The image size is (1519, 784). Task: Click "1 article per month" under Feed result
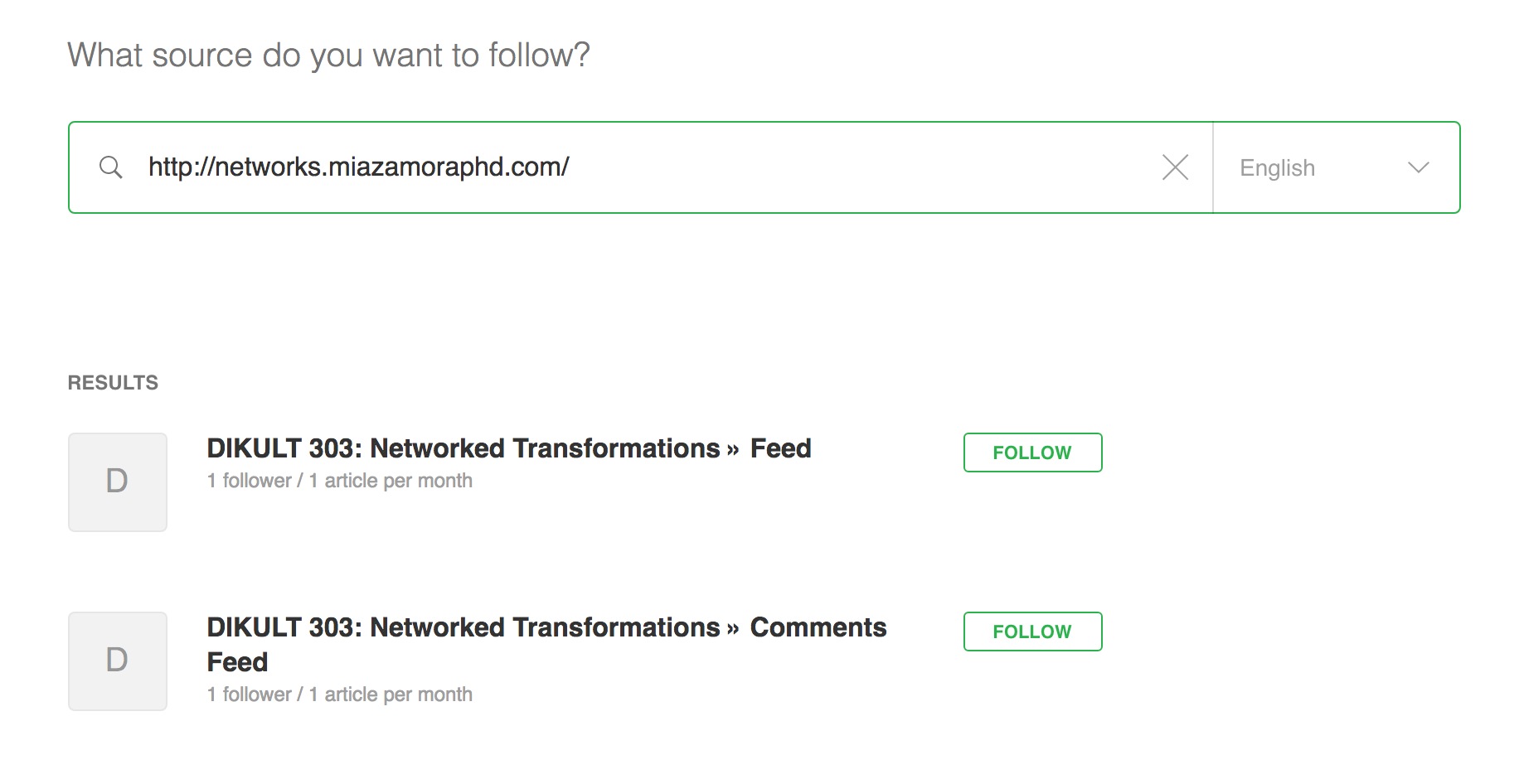(x=390, y=481)
